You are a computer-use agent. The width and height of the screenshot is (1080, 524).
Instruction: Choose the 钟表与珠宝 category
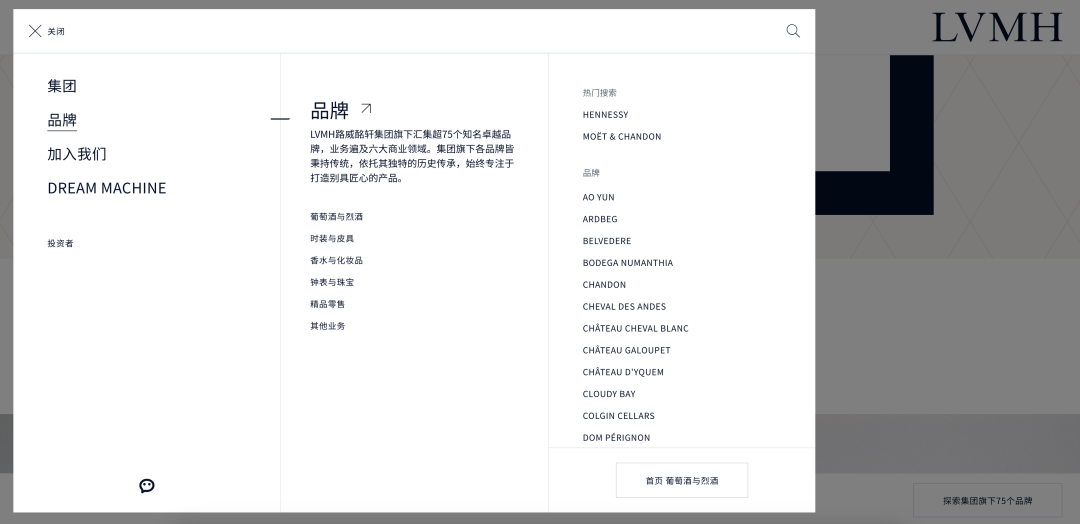[x=332, y=283]
